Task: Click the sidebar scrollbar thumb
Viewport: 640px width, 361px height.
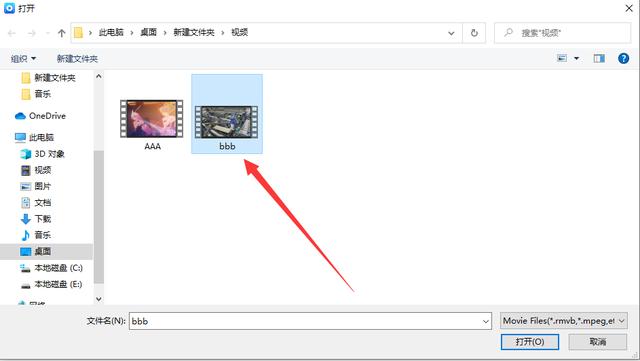Action: point(98,217)
